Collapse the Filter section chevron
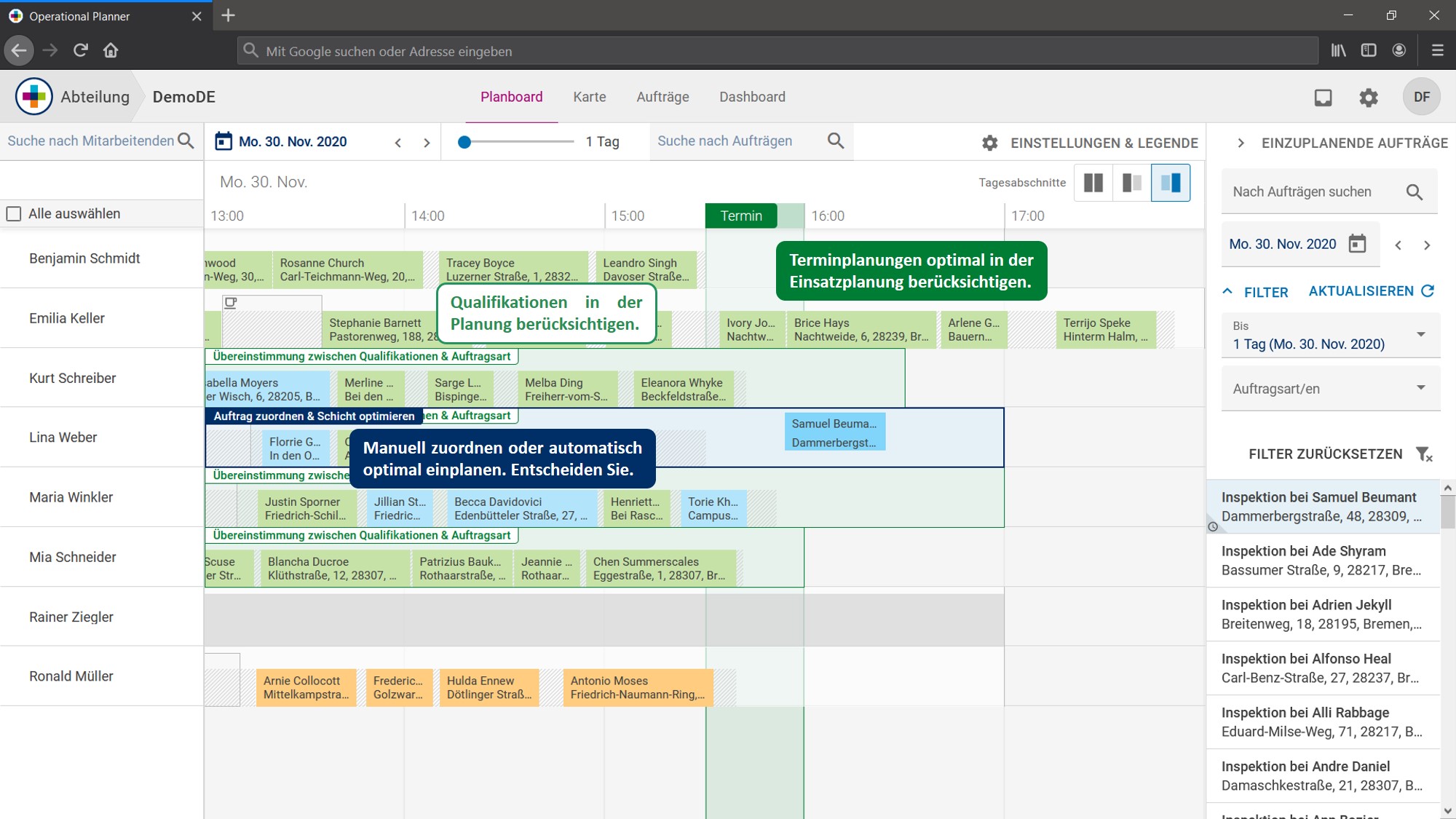The width and height of the screenshot is (1456, 819). [1227, 292]
